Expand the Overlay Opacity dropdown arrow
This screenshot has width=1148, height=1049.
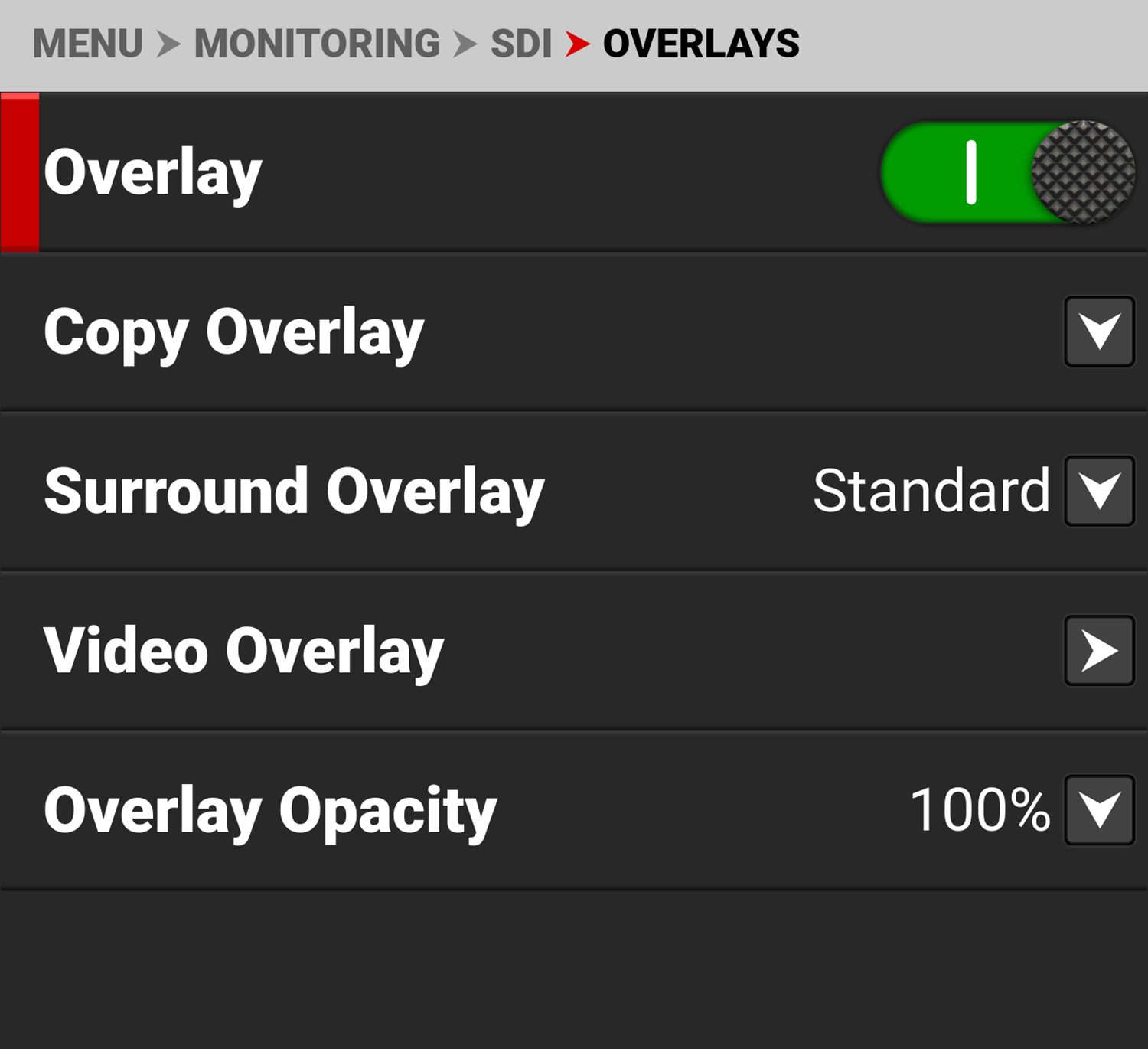1099,810
